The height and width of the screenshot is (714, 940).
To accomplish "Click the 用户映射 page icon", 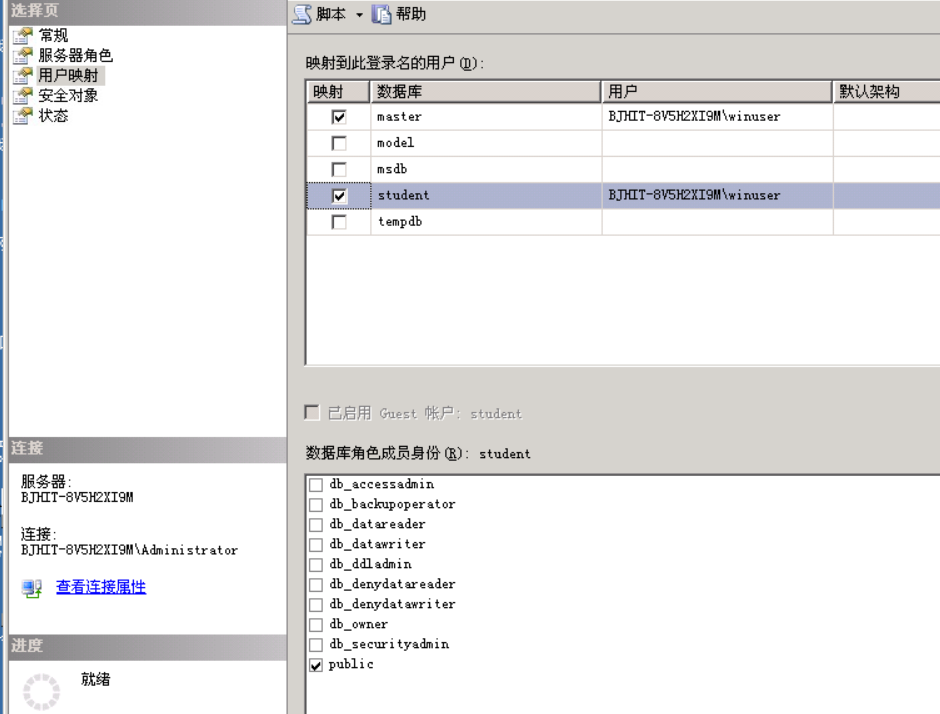I will (x=23, y=76).
